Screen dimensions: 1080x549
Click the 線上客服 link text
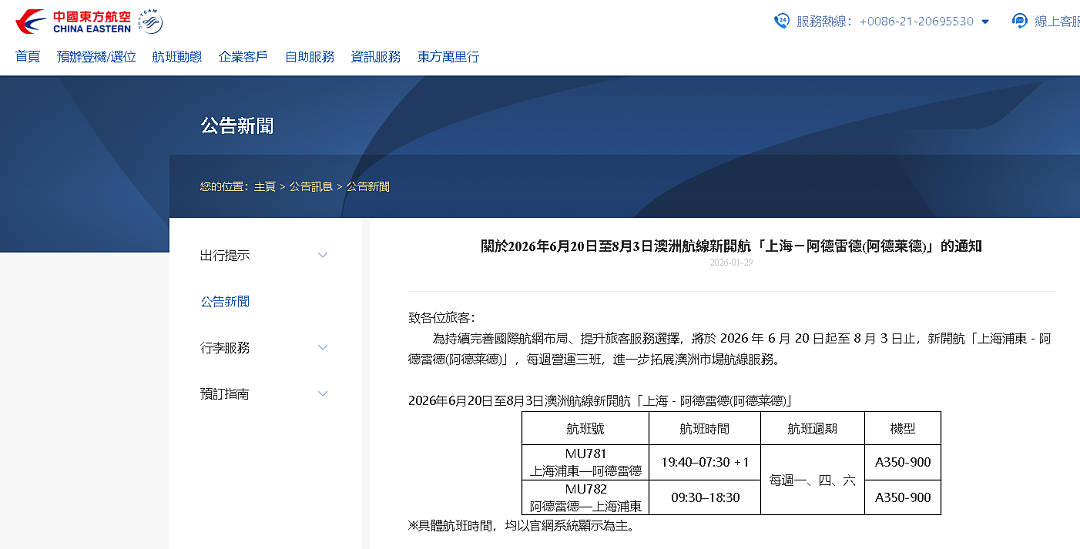[1057, 21]
